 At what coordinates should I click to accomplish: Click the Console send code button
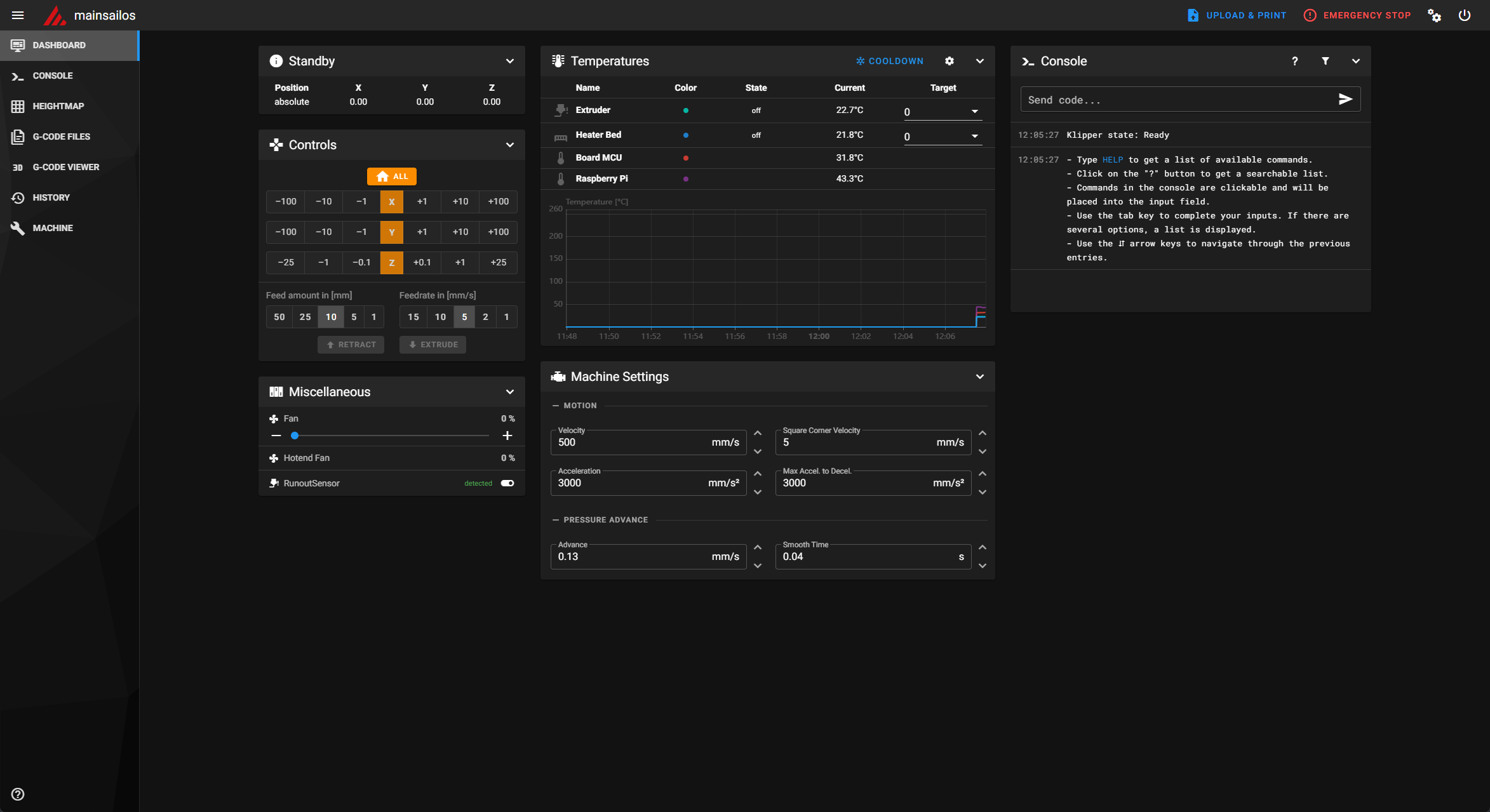1346,99
